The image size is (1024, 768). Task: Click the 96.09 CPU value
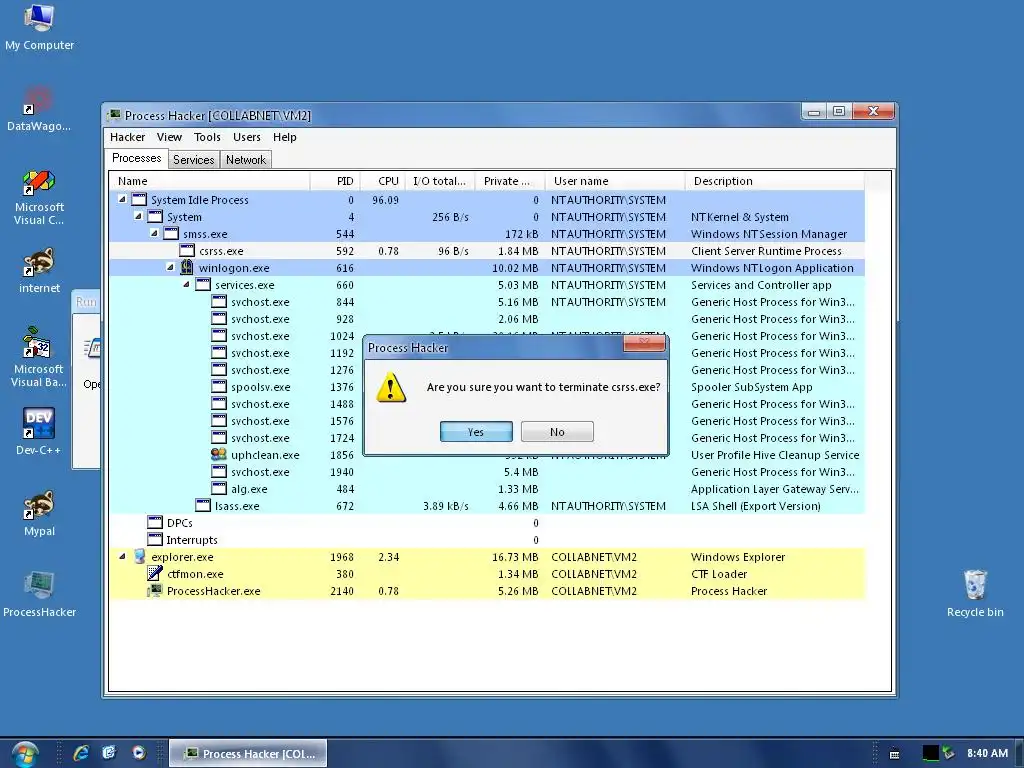(x=385, y=200)
